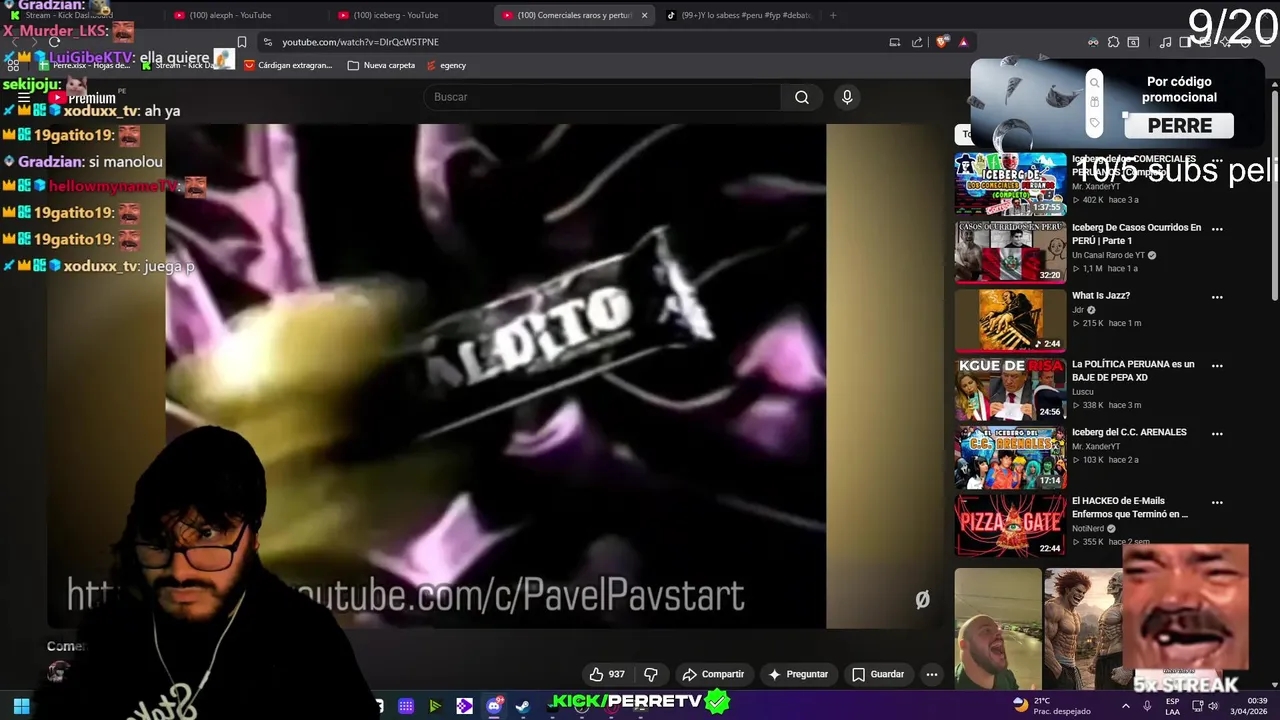Like the video with 937 likes
Viewport: 1280px width, 720px height.
607,674
